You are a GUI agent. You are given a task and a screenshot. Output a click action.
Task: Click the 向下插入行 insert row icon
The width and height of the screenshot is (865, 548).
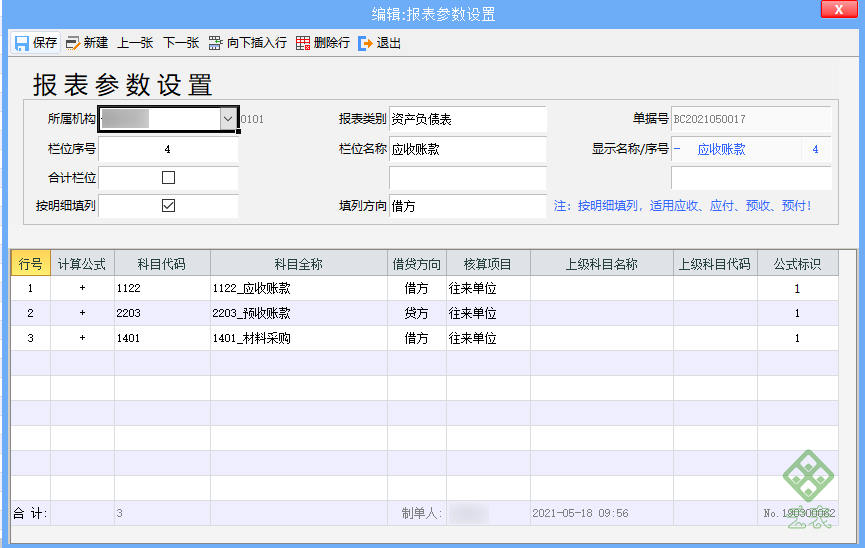(215, 43)
